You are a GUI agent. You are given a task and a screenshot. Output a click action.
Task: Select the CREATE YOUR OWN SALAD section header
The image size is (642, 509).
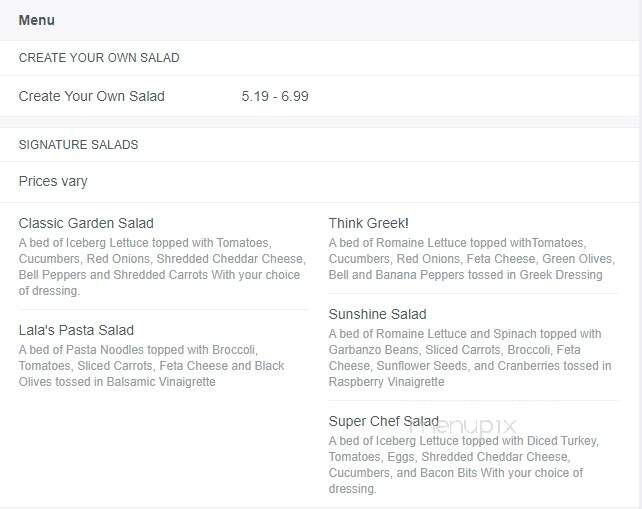tap(99, 58)
